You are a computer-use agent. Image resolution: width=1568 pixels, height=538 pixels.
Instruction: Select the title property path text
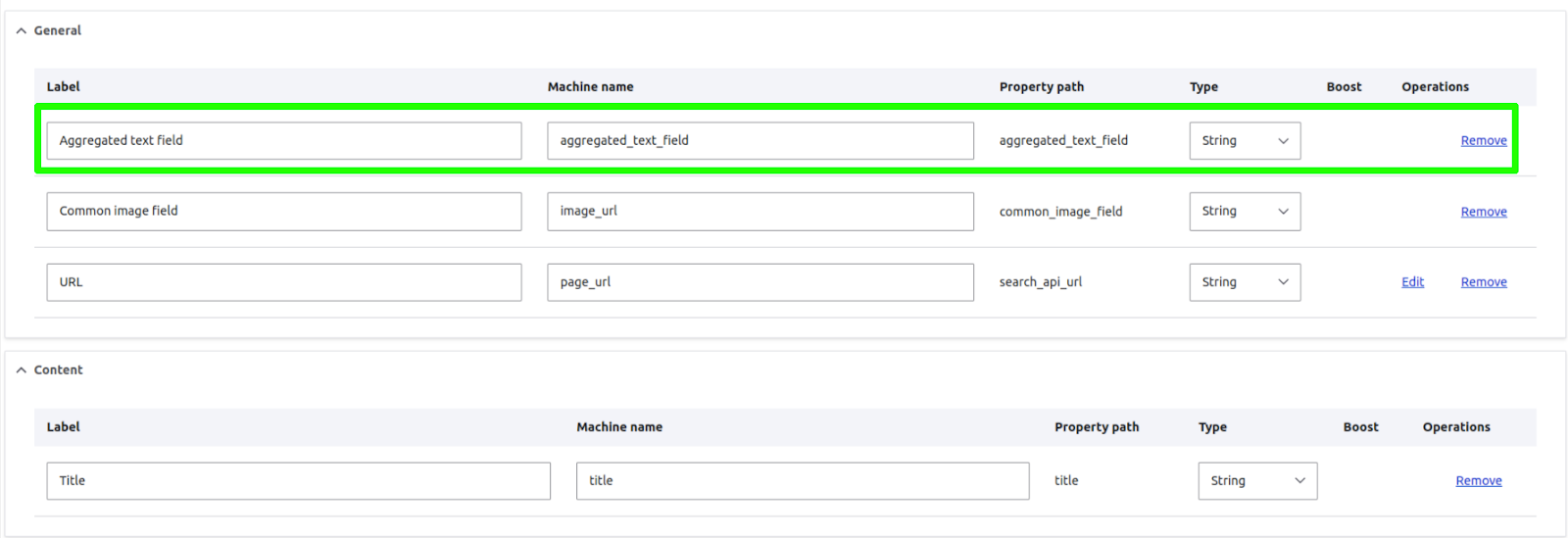pyautogui.click(x=1066, y=481)
